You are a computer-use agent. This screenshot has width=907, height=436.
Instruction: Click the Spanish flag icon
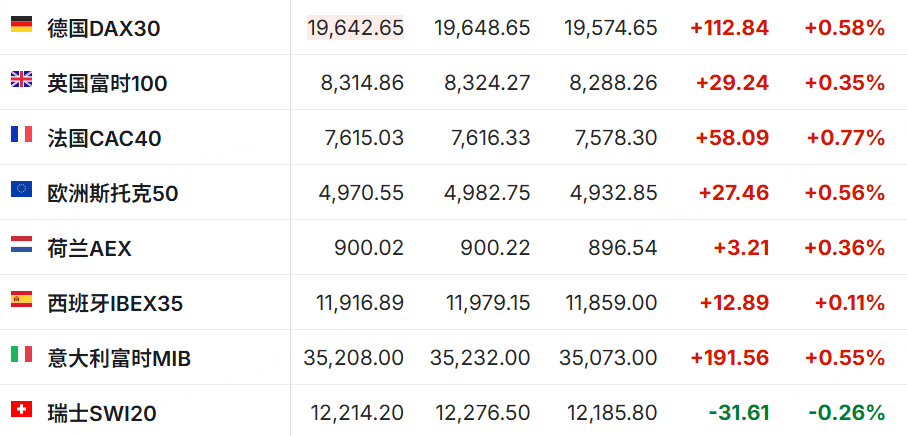pos(21,300)
